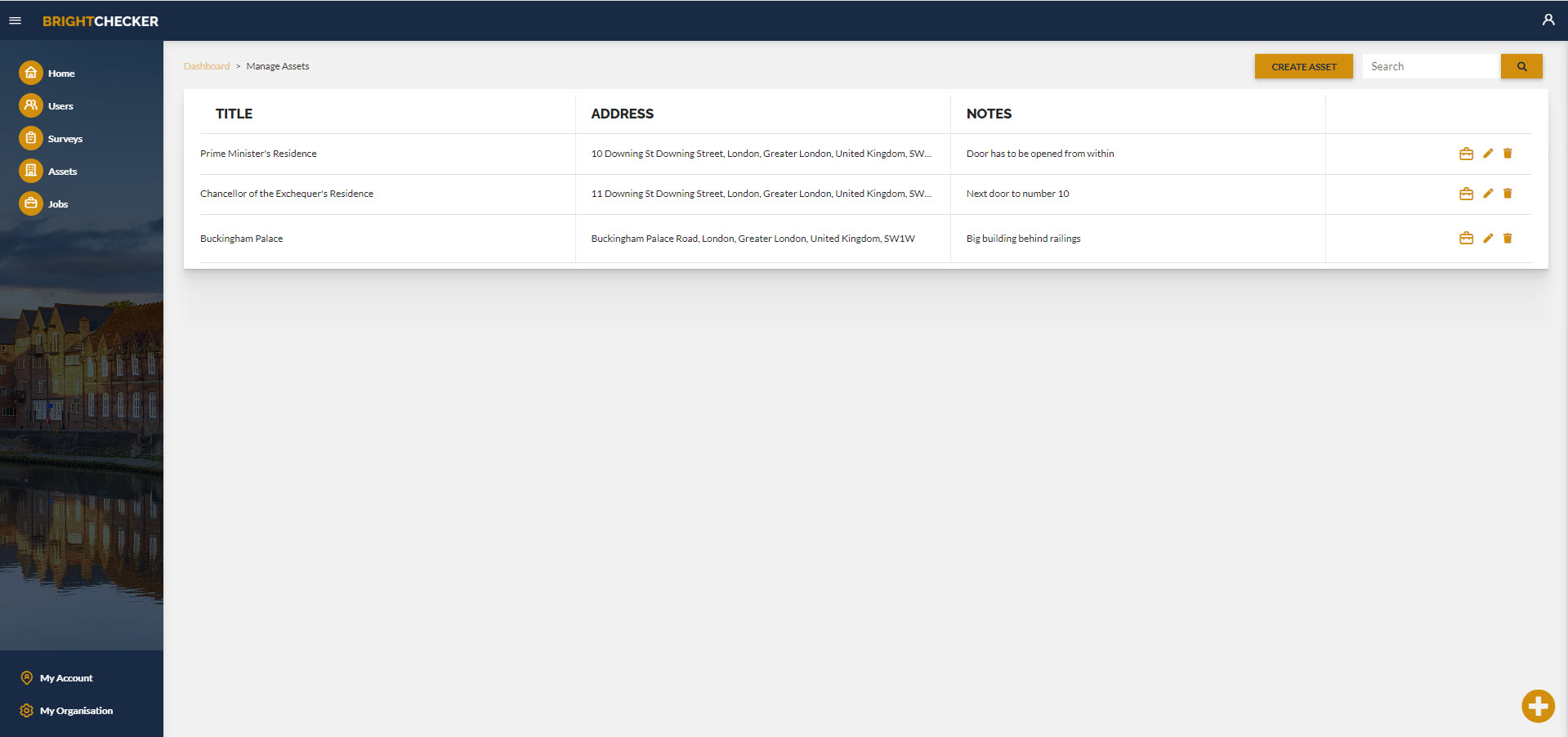Image resolution: width=1568 pixels, height=737 pixels.
Task: Click the note 'Big building behind railings'
Action: 1023,239
